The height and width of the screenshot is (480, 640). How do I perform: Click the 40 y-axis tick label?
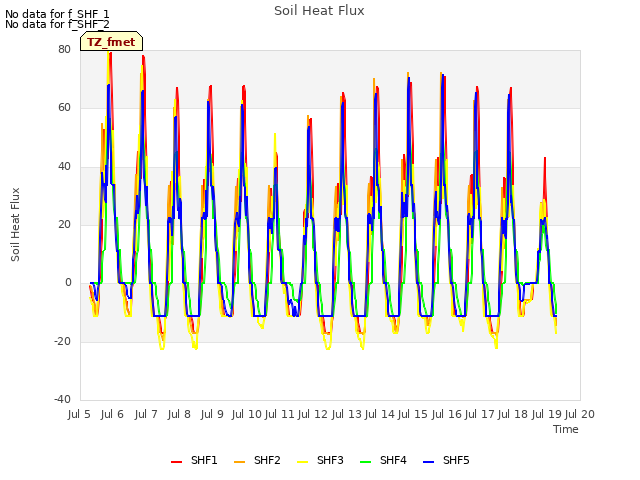pyautogui.click(x=64, y=166)
